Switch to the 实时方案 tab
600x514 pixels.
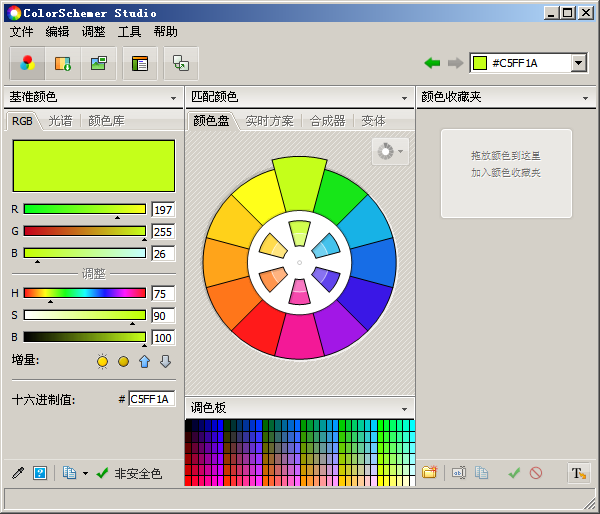(270, 121)
